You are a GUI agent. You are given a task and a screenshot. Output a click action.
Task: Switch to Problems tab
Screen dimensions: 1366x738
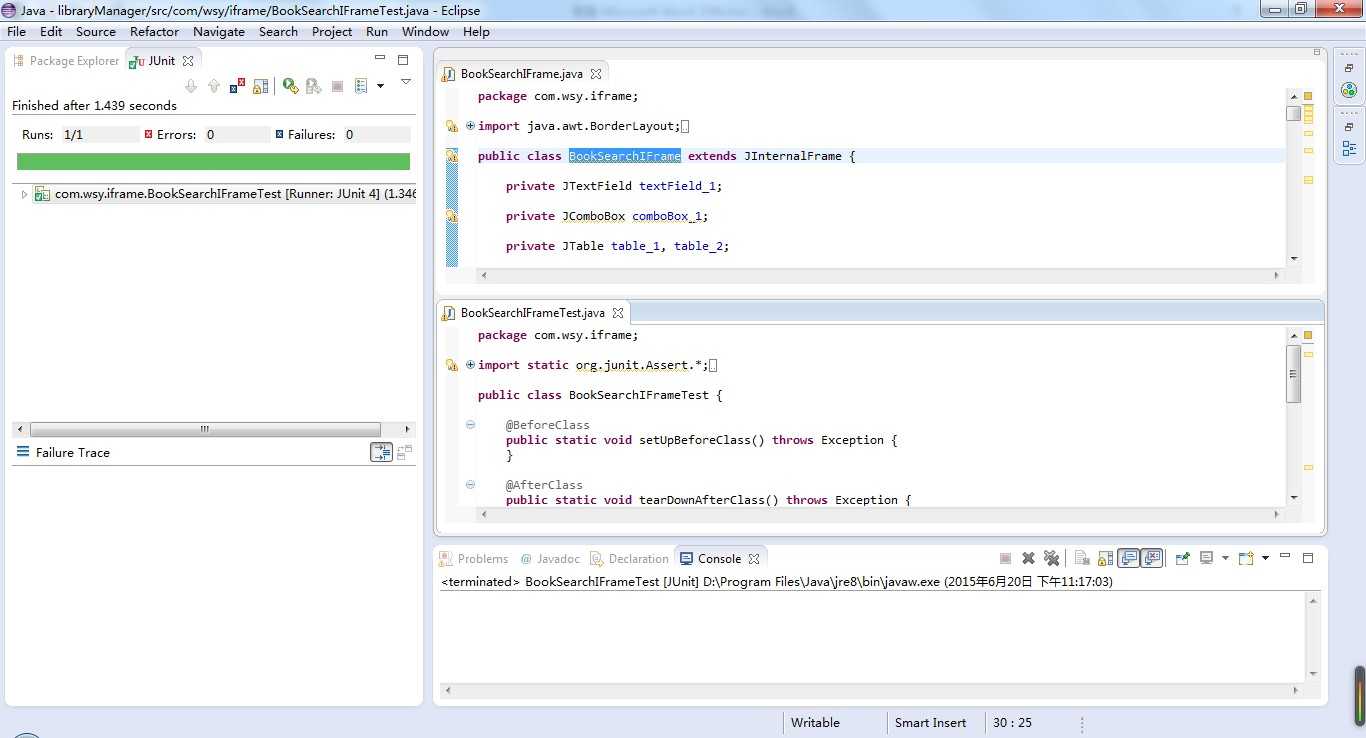475,559
